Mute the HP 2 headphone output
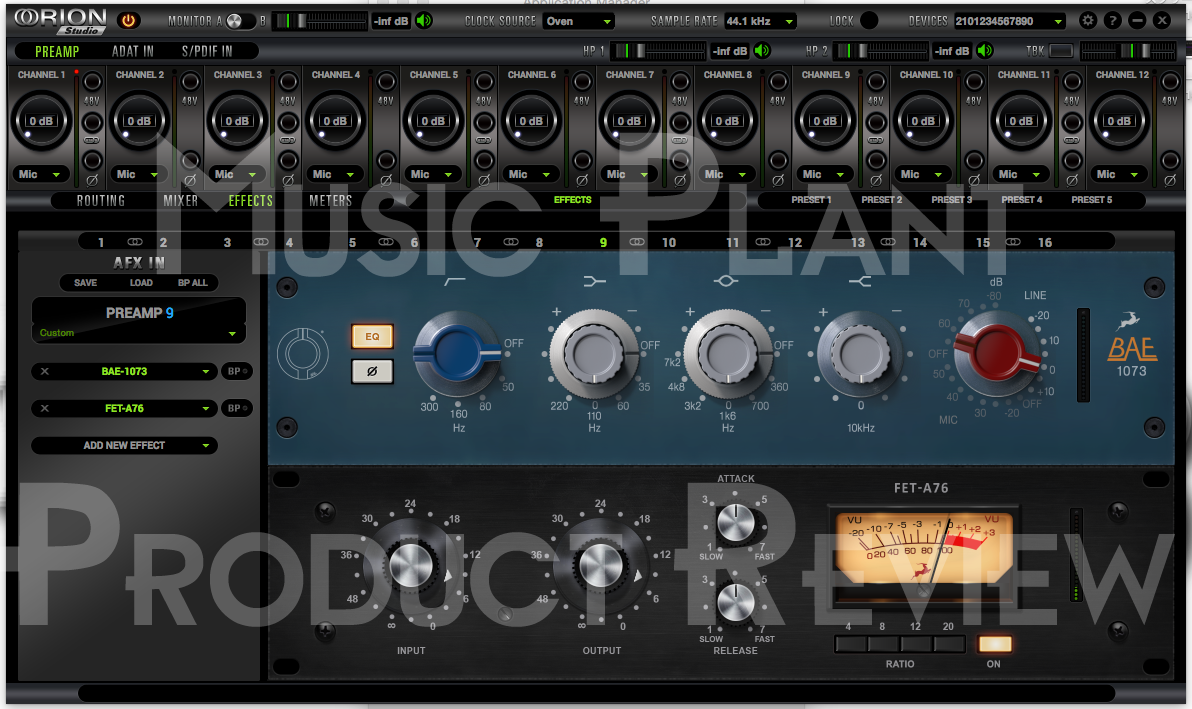1192x709 pixels. click(985, 51)
